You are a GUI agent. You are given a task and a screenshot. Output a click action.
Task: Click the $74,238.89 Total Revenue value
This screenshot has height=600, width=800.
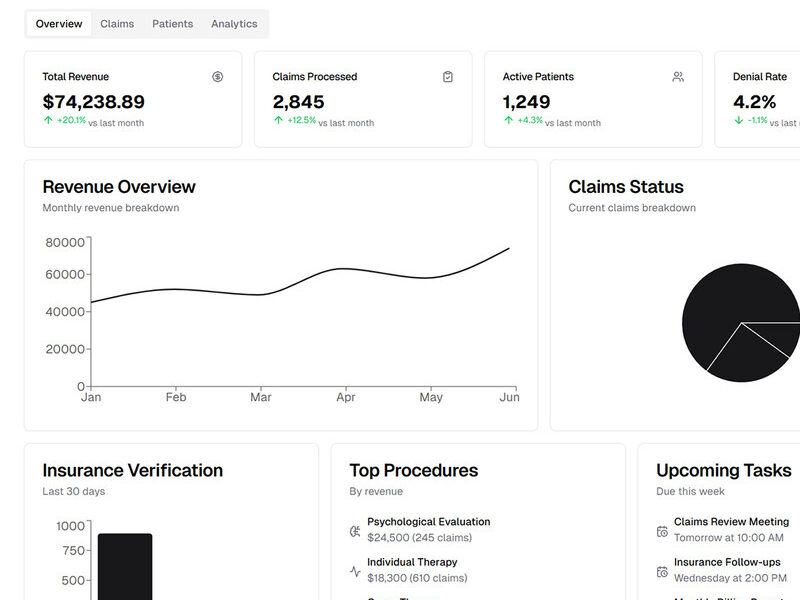(94, 102)
